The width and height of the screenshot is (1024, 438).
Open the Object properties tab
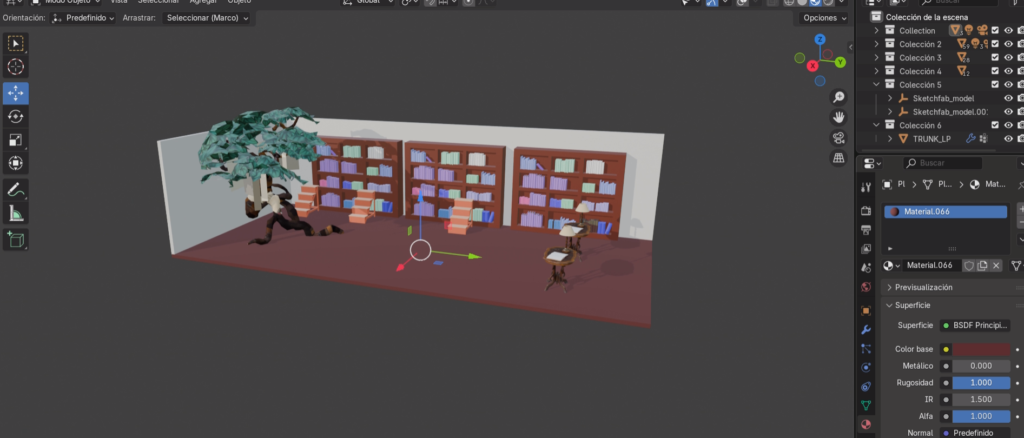click(x=866, y=311)
